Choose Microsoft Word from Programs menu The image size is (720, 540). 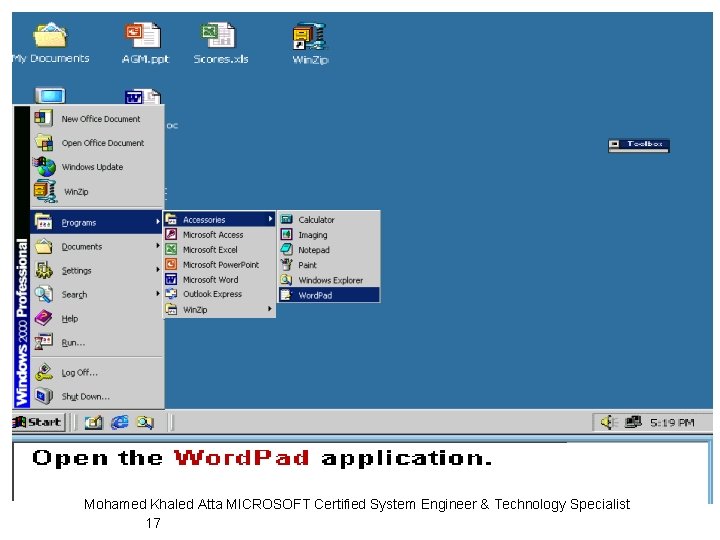pyautogui.click(x=219, y=279)
